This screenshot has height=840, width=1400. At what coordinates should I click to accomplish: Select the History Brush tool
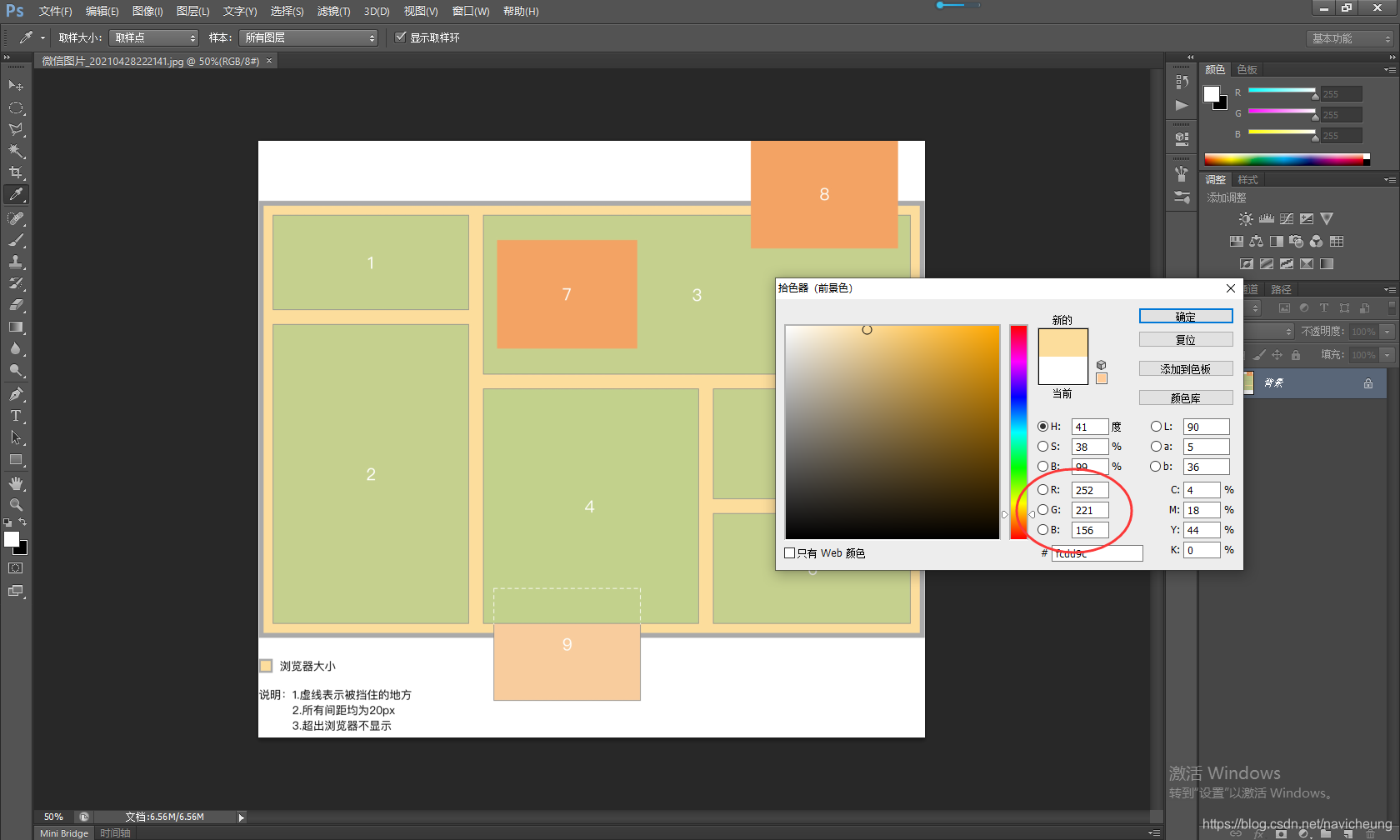(x=16, y=283)
